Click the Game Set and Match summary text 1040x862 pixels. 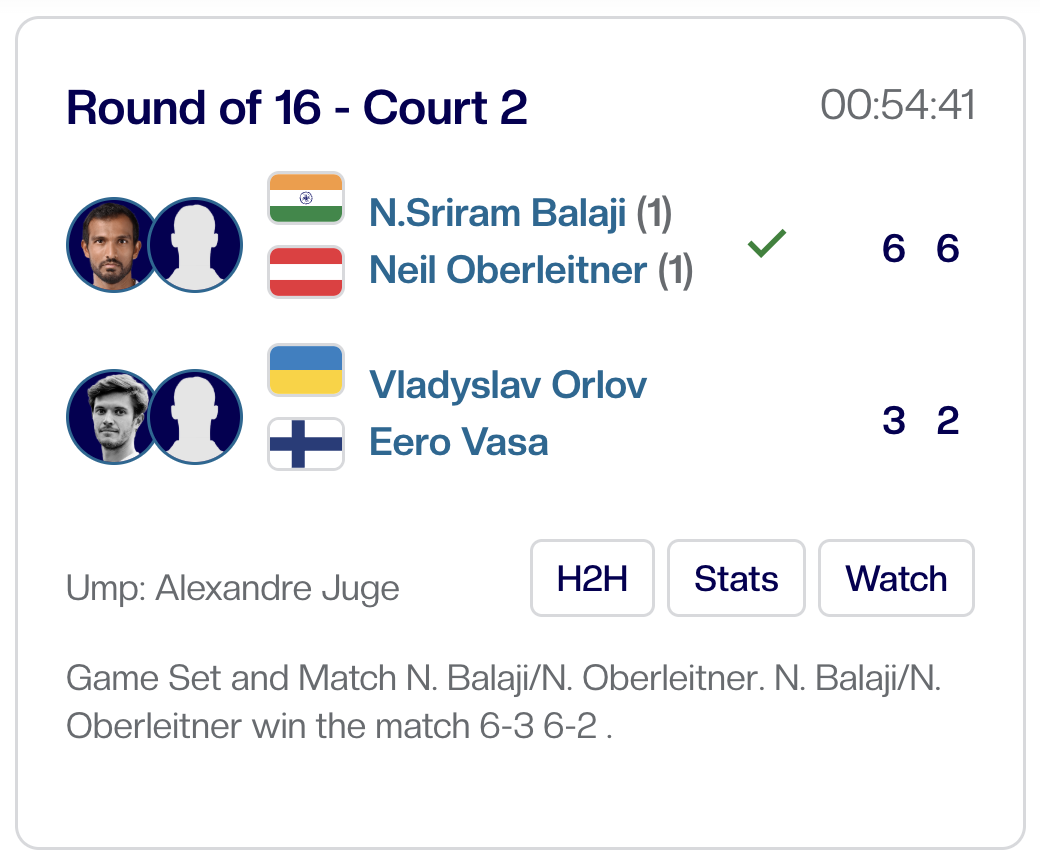(x=505, y=702)
